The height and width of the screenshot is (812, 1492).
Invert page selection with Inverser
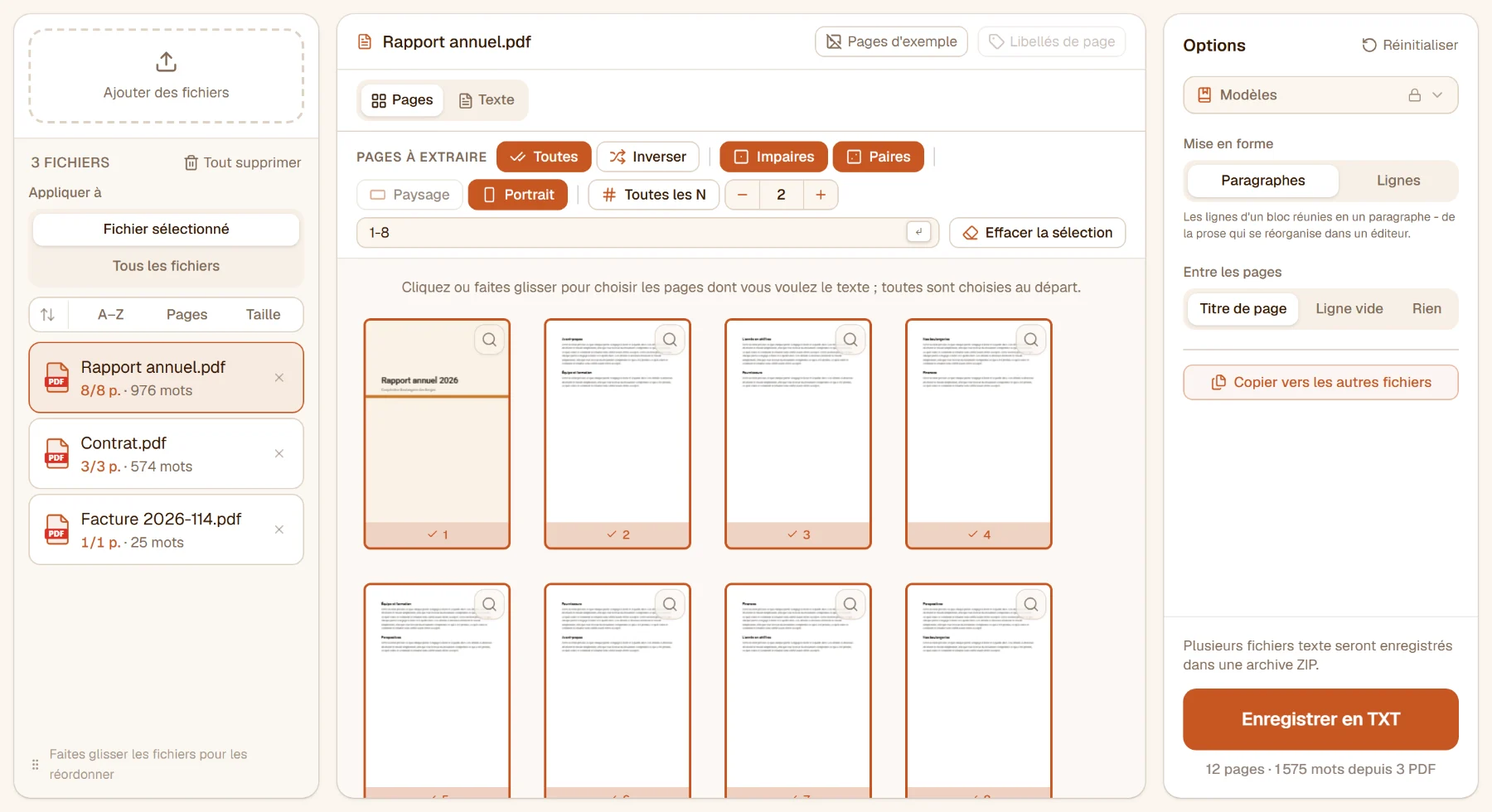pos(647,157)
